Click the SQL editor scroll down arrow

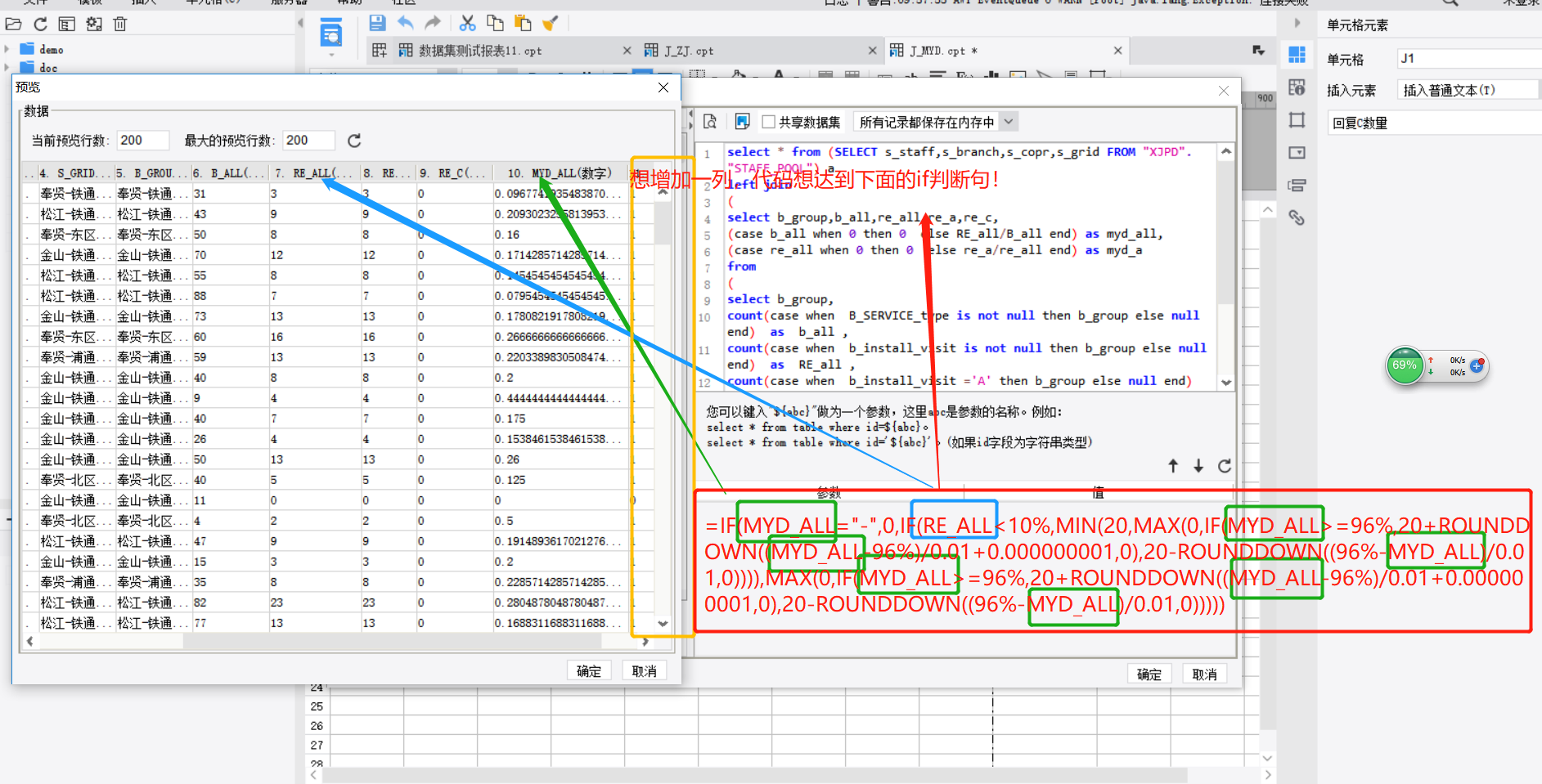tap(1226, 382)
